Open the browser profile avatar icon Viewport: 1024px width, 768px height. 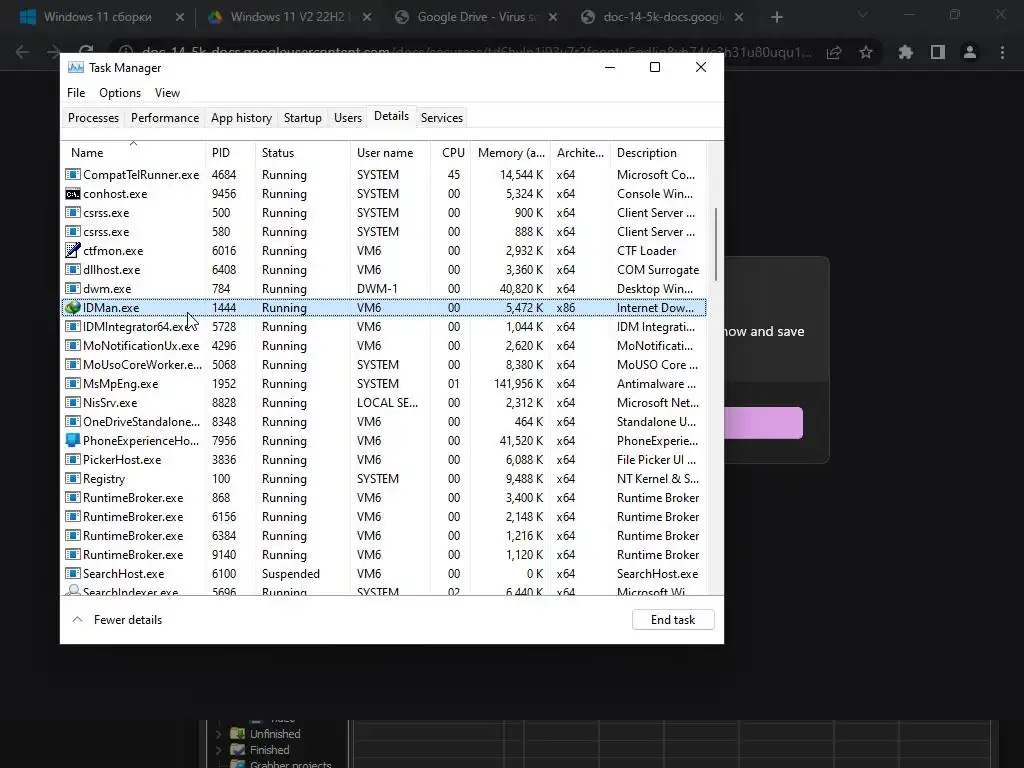pyautogui.click(x=970, y=52)
